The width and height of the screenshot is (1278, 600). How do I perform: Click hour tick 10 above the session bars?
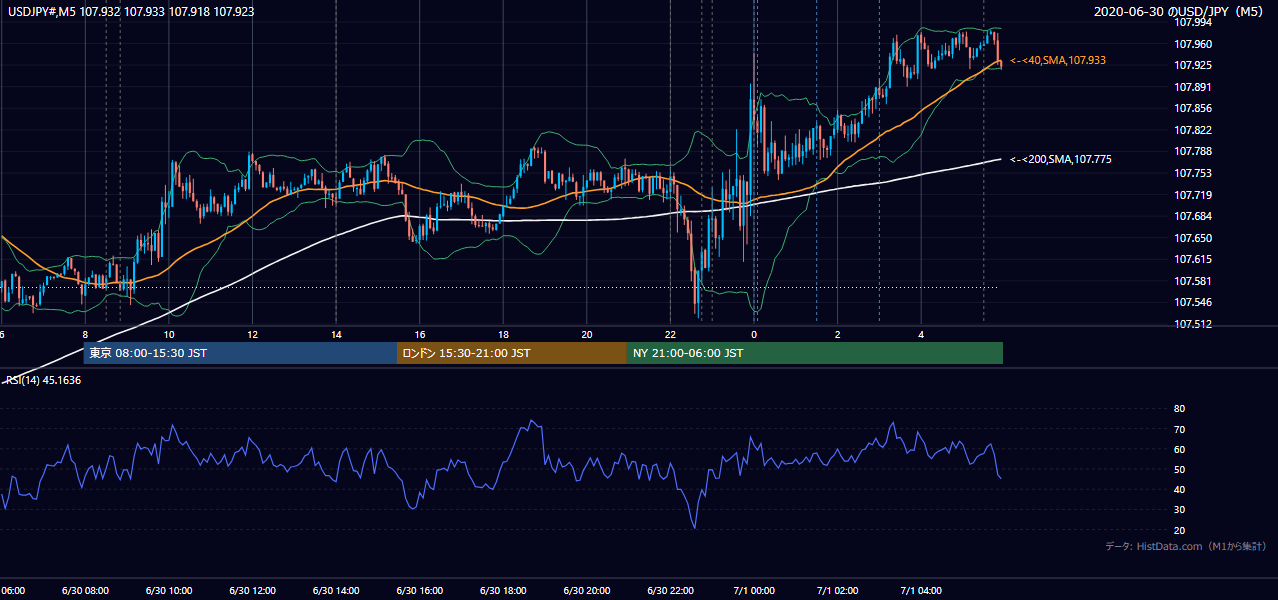coord(169,335)
